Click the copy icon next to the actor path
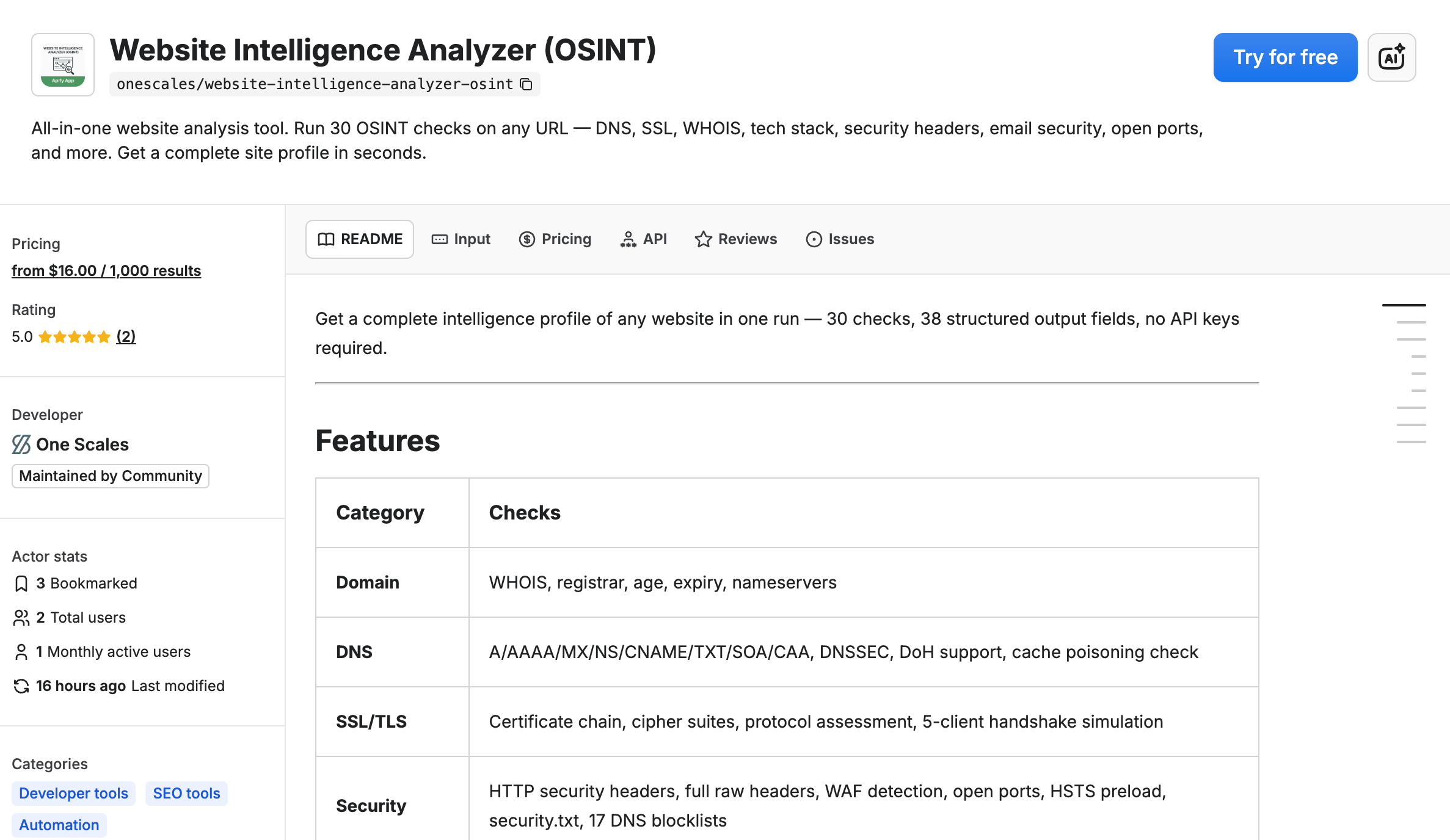This screenshot has width=1450, height=840. pyautogui.click(x=525, y=84)
